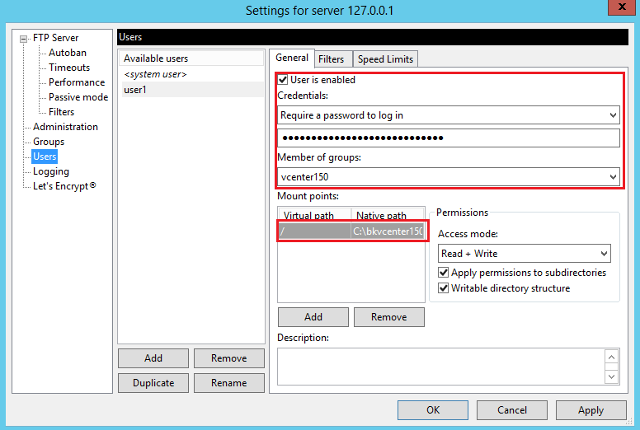Uncheck User is enabled checkbox
Viewport: 640px width, 430px height.
coord(283,80)
